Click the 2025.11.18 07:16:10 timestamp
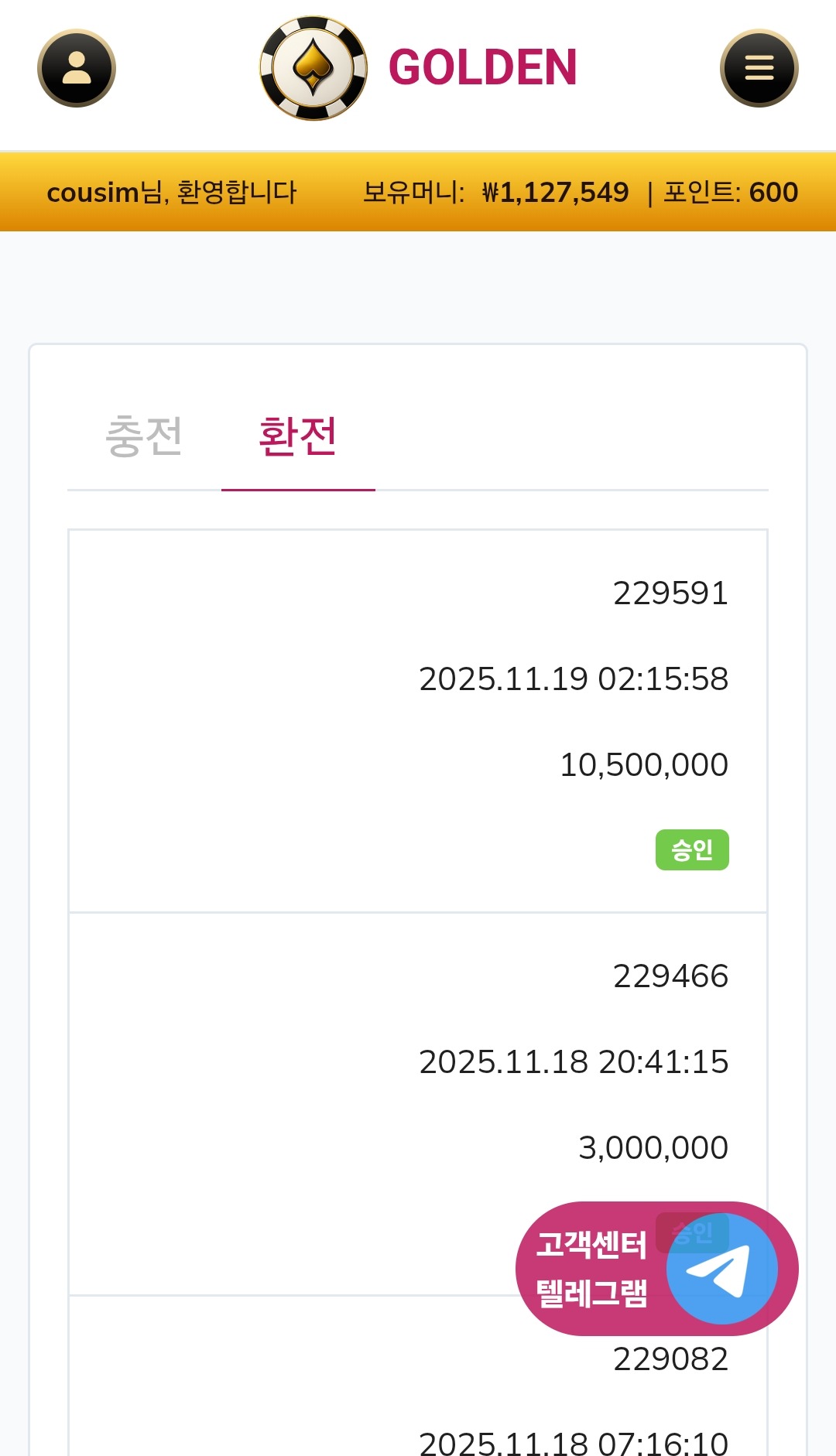The width and height of the screenshot is (836, 1456). click(573, 1442)
